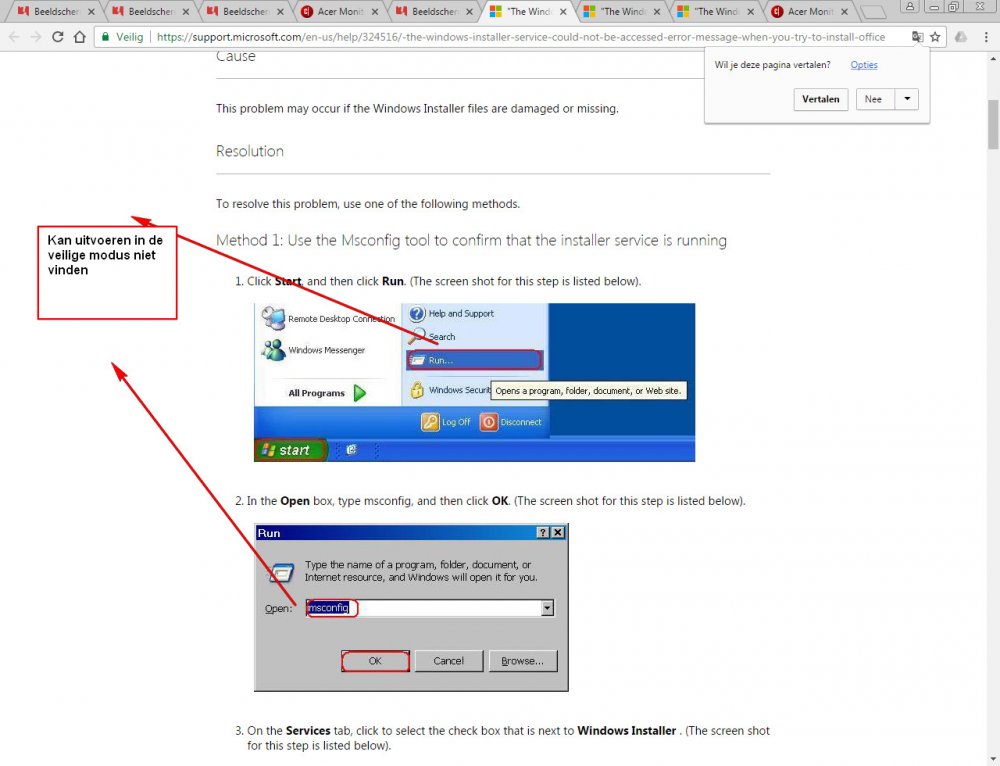The width and height of the screenshot is (1000, 766).
Task: Open a new tab with the blank tab button
Action: 872,11
